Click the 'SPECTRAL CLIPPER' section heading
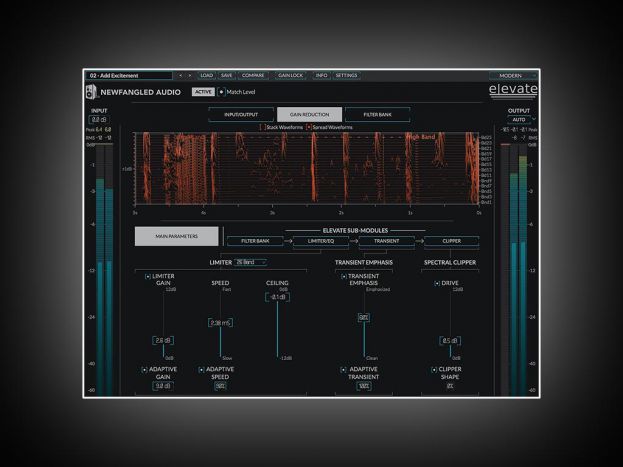Viewport: 623px width, 467px height. click(x=450, y=263)
